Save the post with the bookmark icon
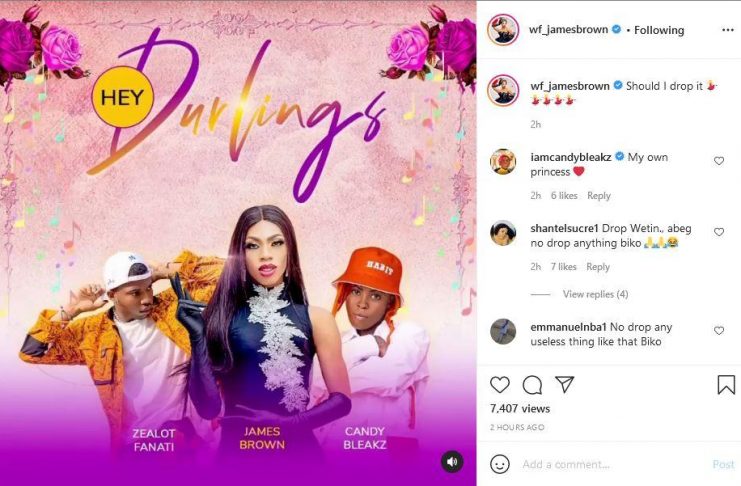 (x=726, y=385)
